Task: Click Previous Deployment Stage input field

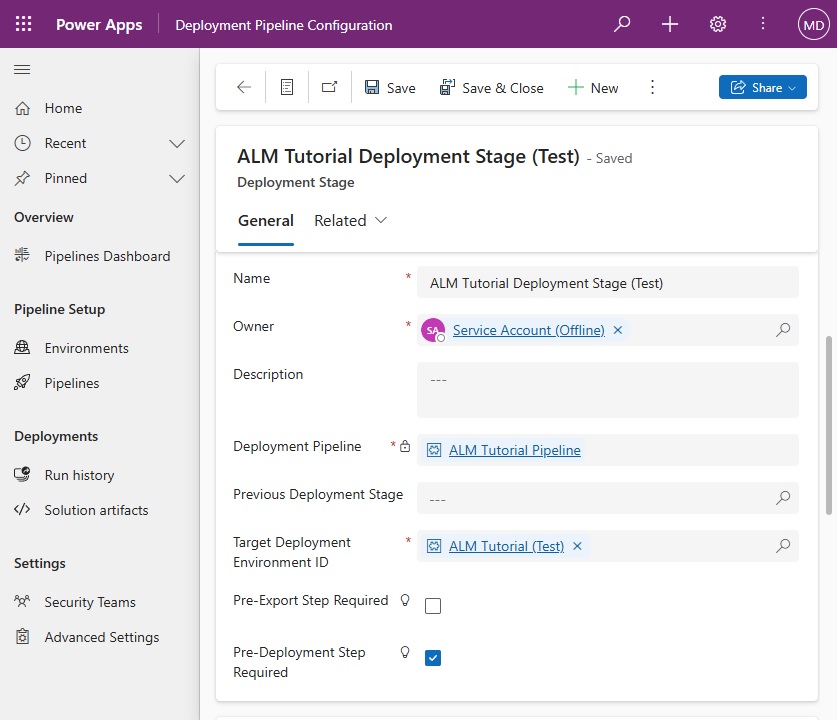Action: (x=607, y=498)
